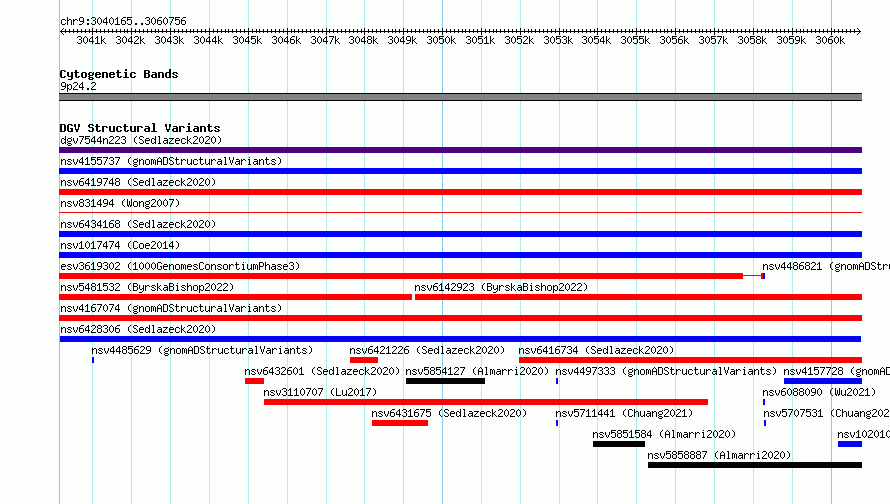Click the red nsv6416734 variant bar

point(690,360)
